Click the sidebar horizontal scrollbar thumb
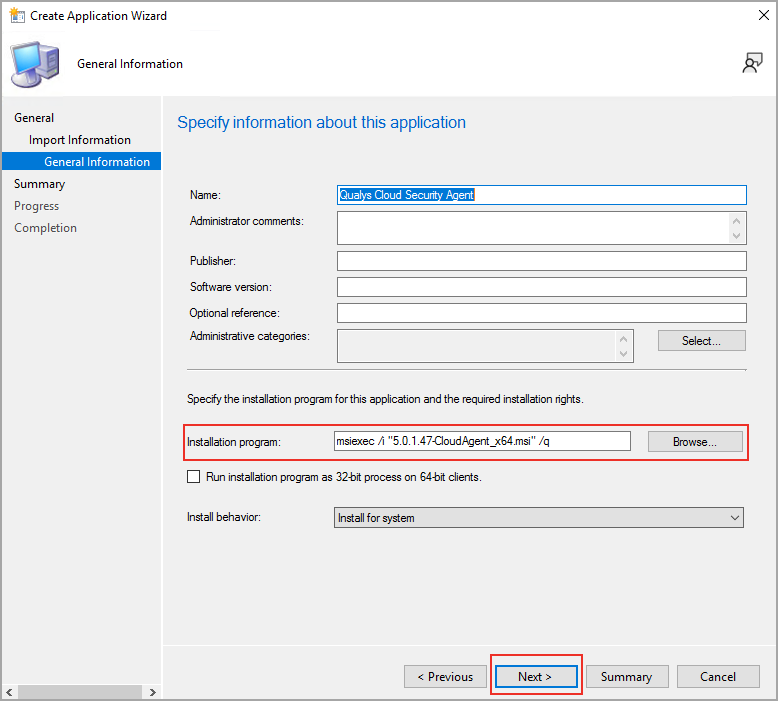Viewport: 778px width, 701px height. click(x=80, y=692)
